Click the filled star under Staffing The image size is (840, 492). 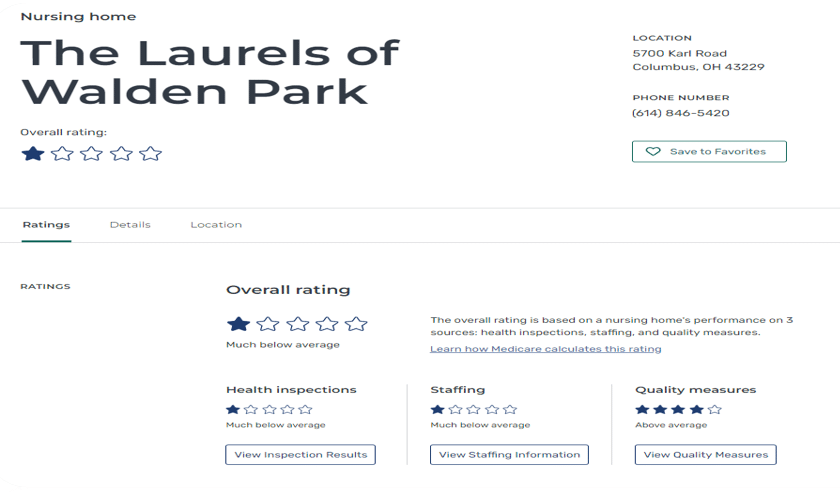coord(437,409)
